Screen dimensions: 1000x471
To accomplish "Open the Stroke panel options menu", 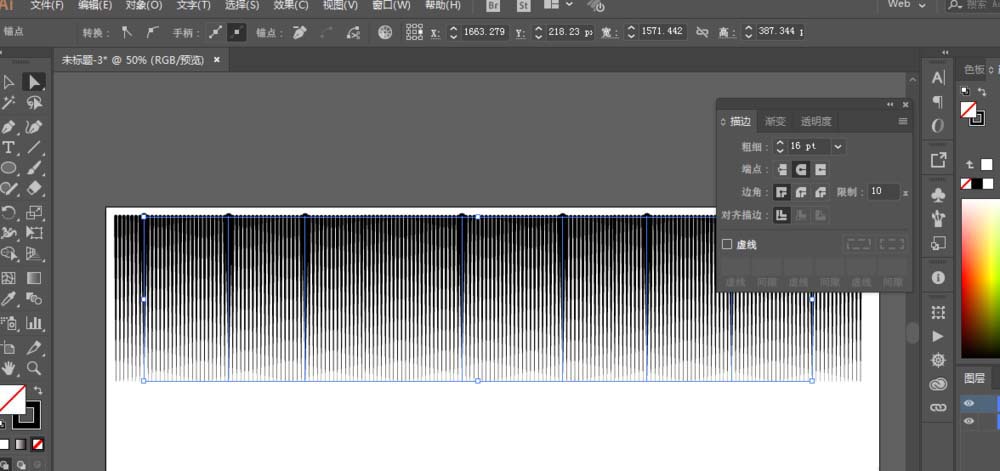I will click(x=903, y=121).
